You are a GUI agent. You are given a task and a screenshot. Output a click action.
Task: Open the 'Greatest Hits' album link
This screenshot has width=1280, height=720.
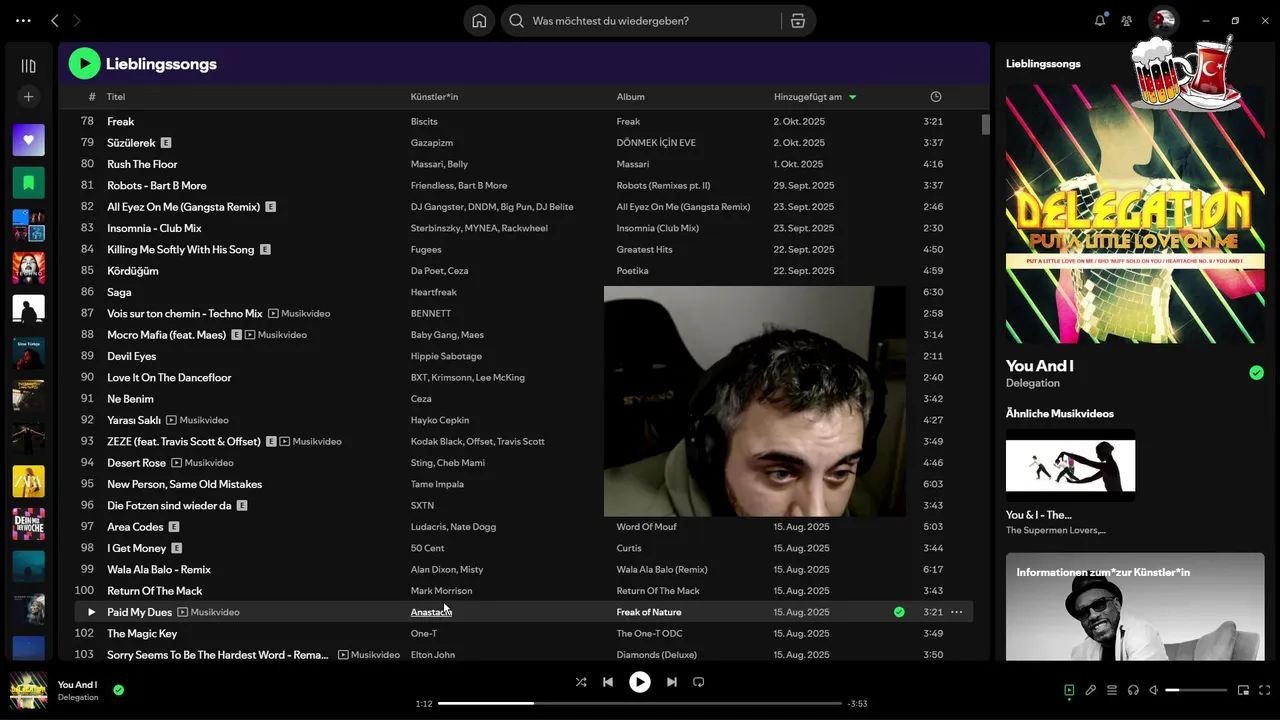click(x=644, y=250)
